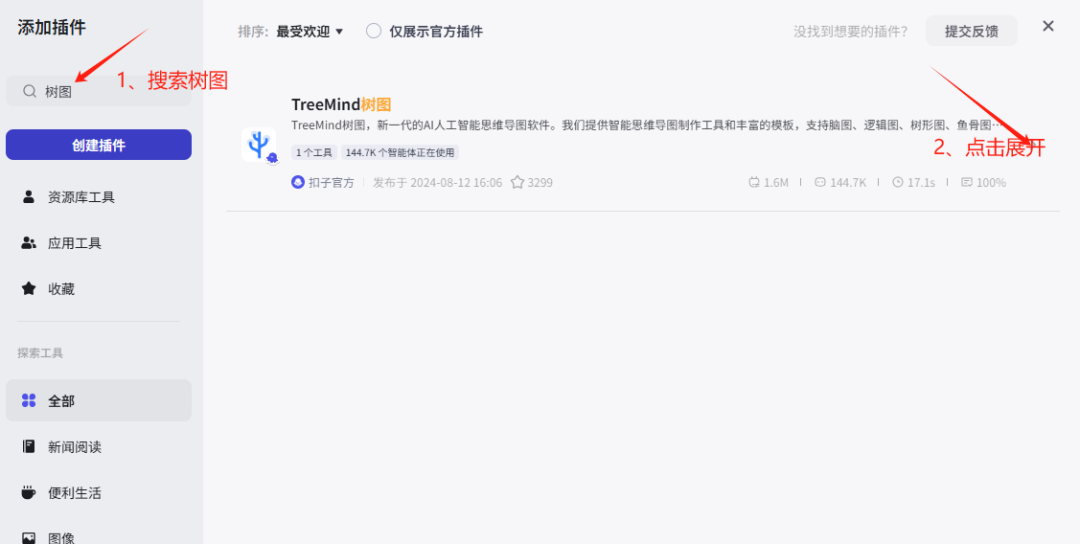Click the 树图 search input field
This screenshot has height=544, width=1080.
[x=98, y=91]
